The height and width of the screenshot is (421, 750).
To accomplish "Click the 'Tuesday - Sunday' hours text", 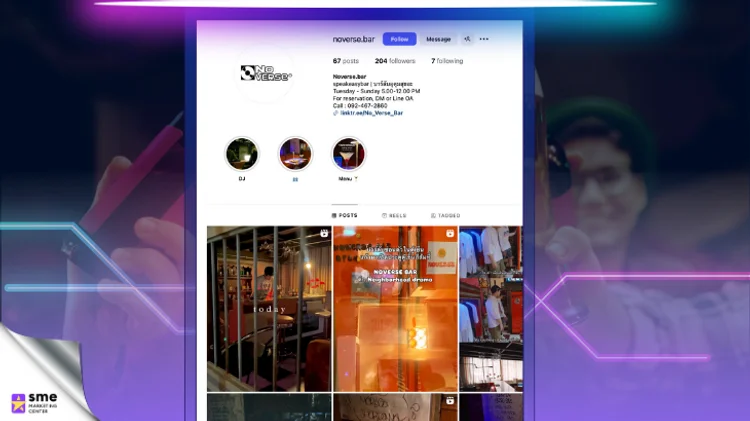I will [x=376, y=91].
